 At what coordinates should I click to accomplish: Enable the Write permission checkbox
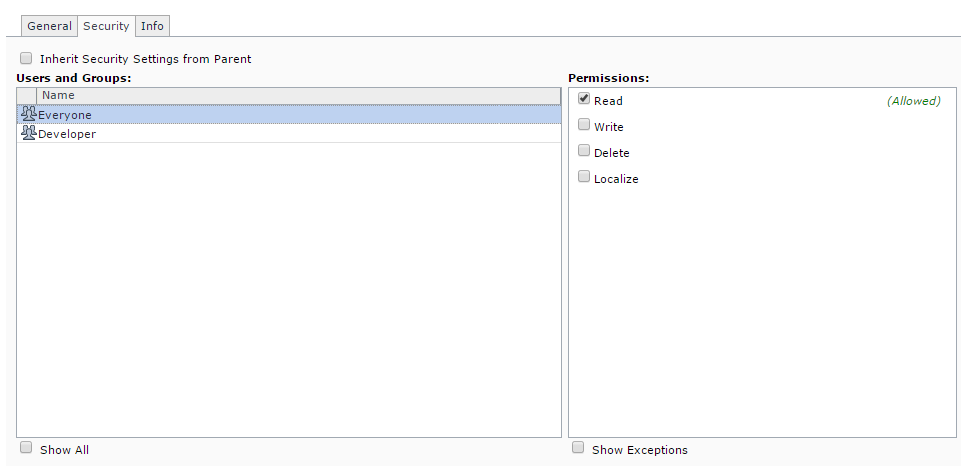[x=584, y=125]
